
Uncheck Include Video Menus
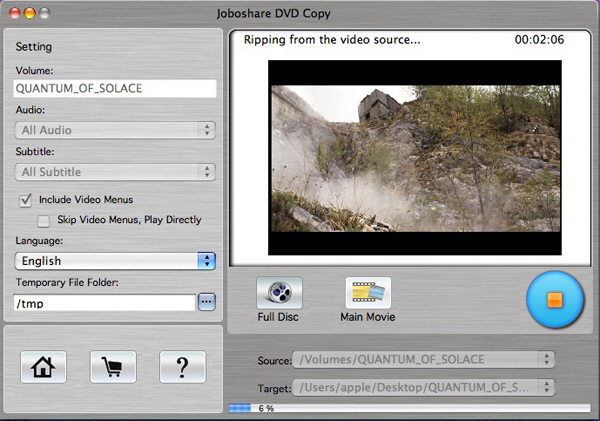tap(25, 200)
